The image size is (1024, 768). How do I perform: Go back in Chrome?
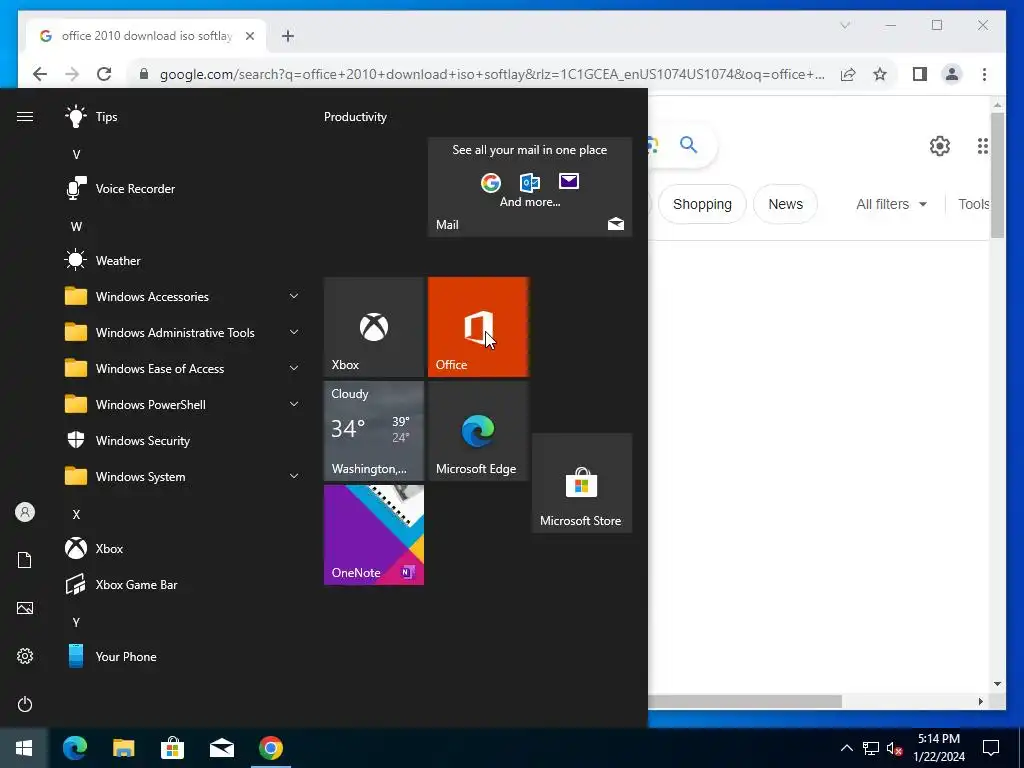pyautogui.click(x=40, y=74)
